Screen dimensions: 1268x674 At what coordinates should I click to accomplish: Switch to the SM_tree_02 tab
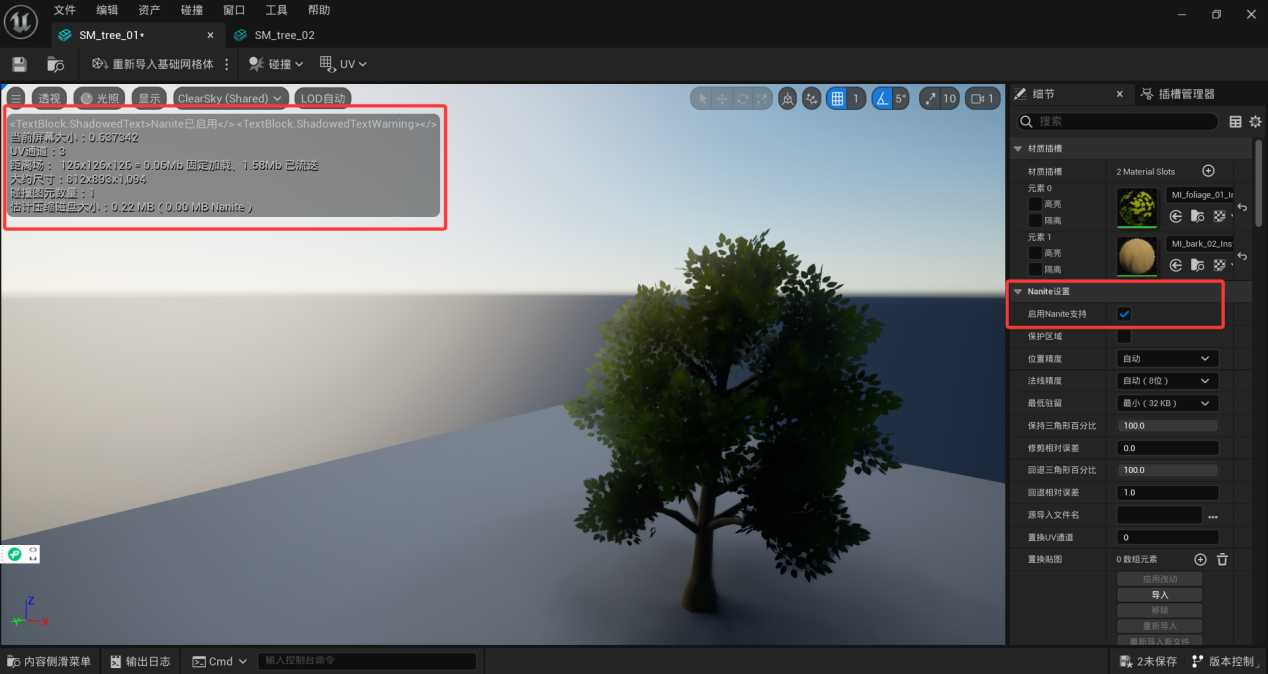(275, 35)
